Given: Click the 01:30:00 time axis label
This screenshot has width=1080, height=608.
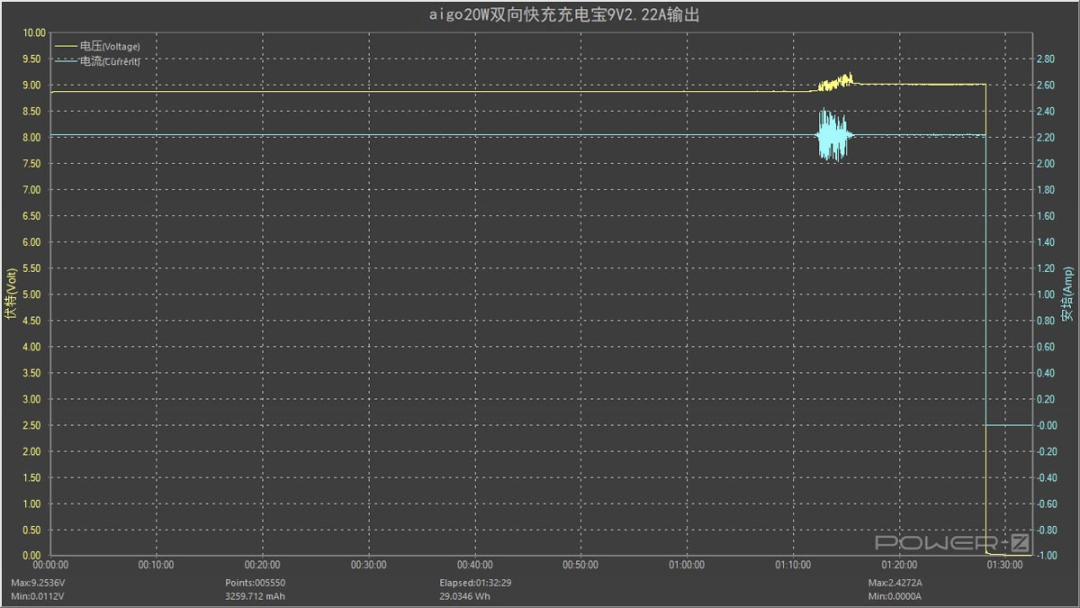Looking at the screenshot, I should pyautogui.click(x=1005, y=565).
